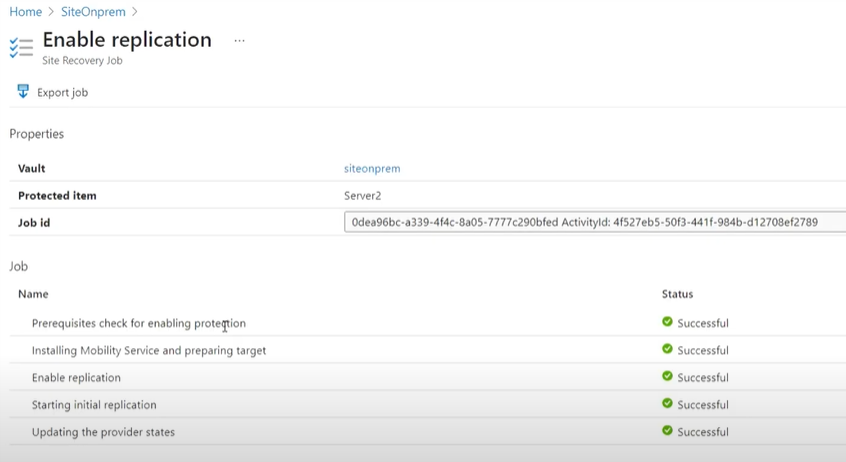Click the Export job download icon
This screenshot has width=846, height=462.
pos(23,91)
